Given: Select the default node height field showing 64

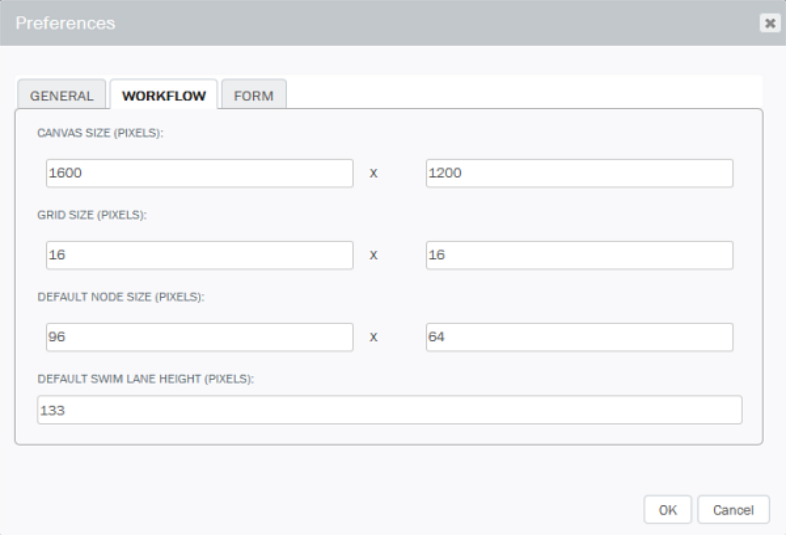Looking at the screenshot, I should point(579,337).
